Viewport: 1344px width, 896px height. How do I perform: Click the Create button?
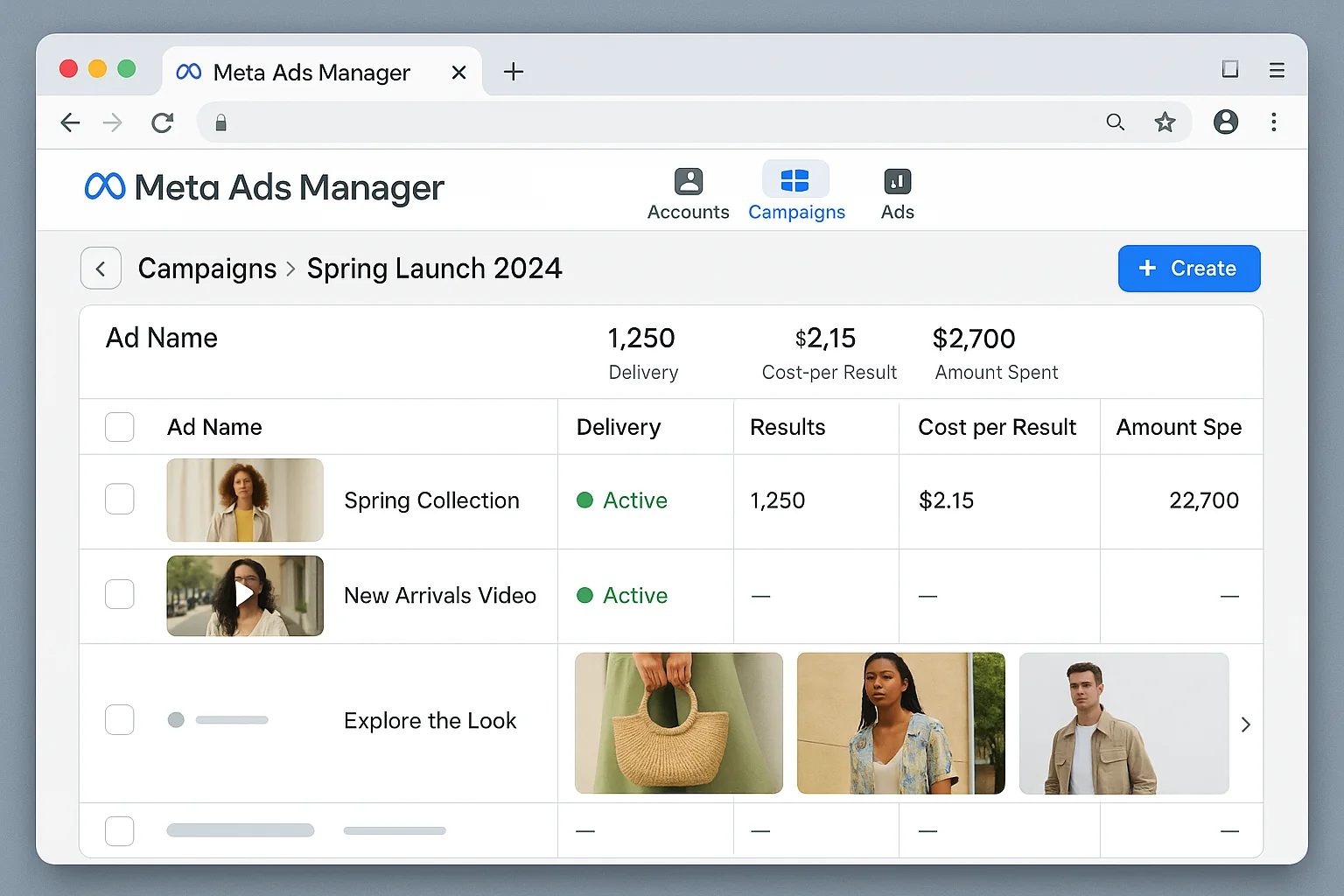pos(1188,269)
